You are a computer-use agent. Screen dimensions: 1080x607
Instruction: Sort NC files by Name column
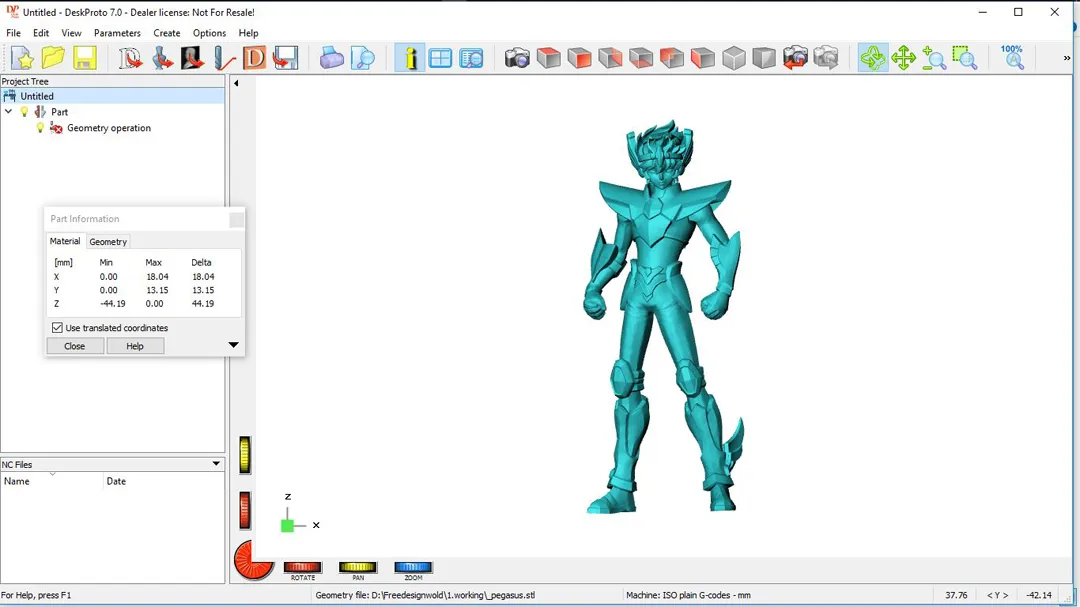52,482
